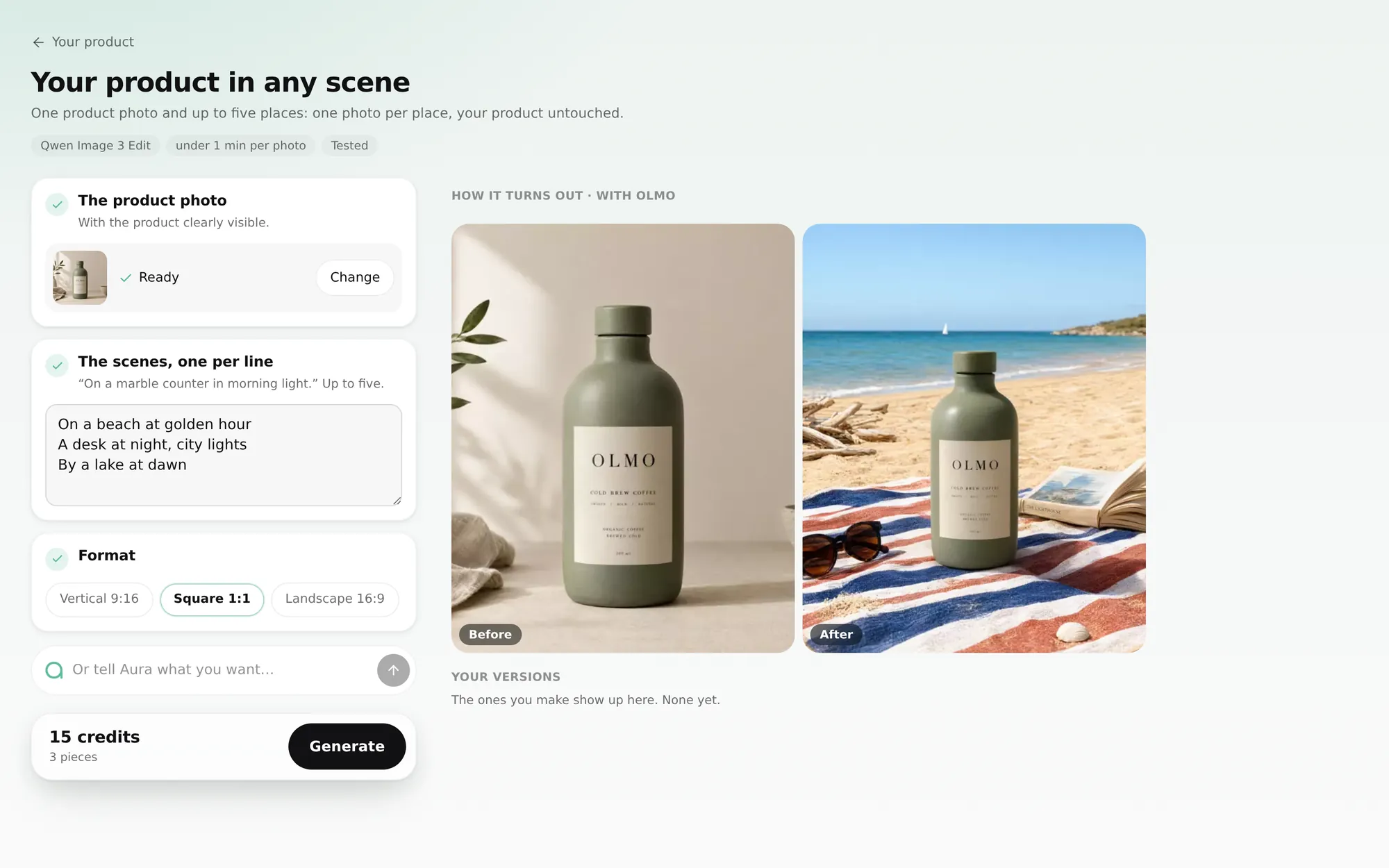Select the Vertical 9:16 format
This screenshot has width=1389, height=868.
tap(99, 599)
